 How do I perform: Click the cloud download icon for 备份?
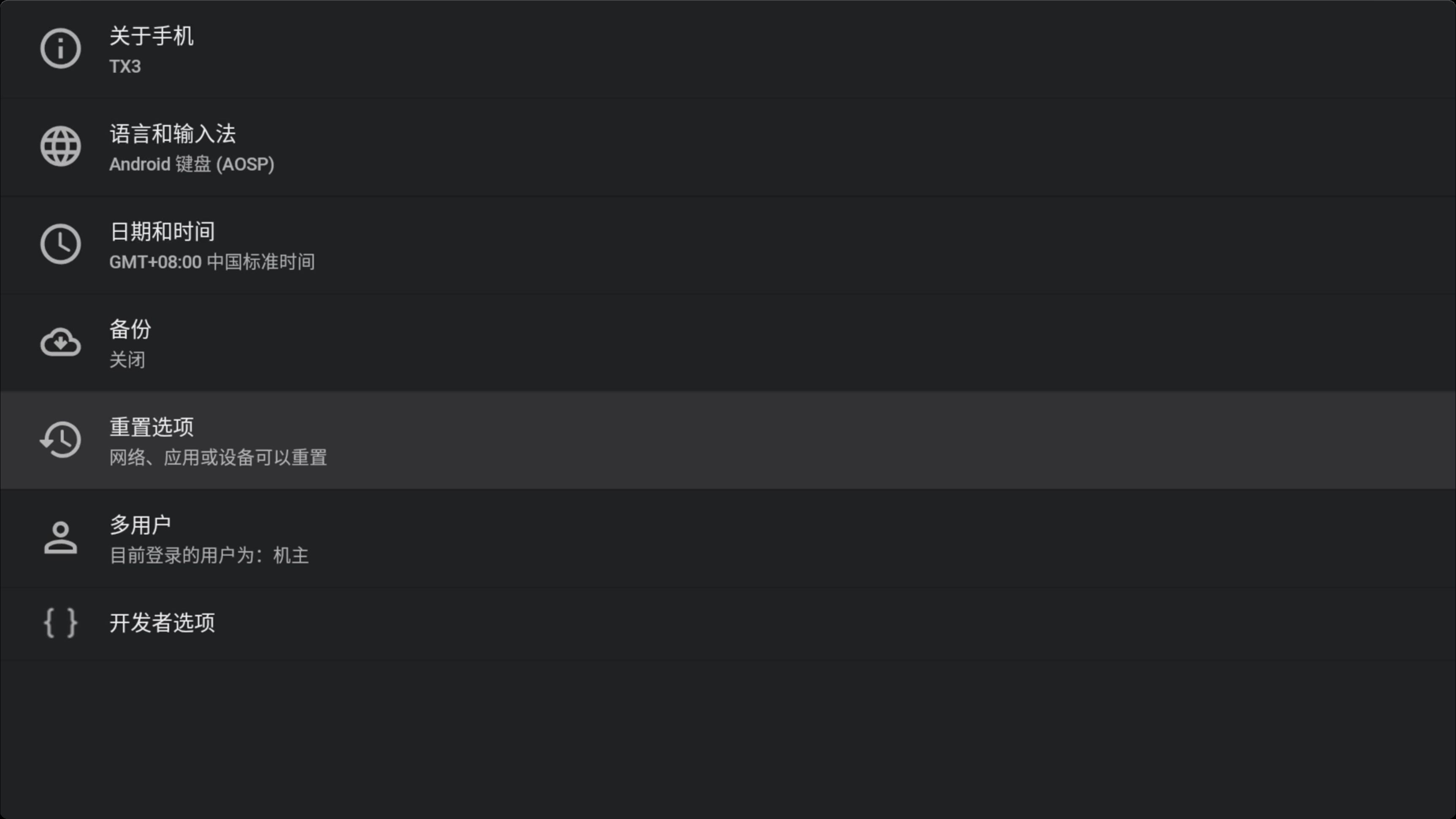[x=60, y=342]
